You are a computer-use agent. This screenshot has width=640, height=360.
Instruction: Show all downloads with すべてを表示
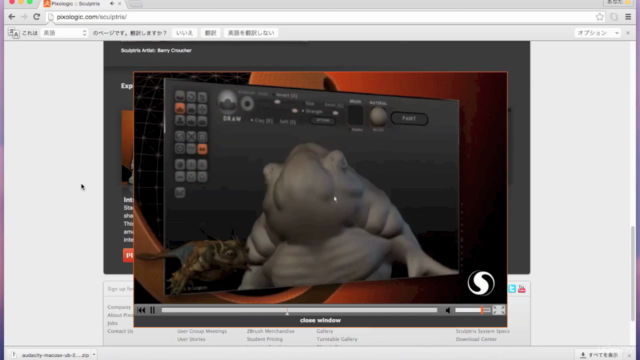599,355
